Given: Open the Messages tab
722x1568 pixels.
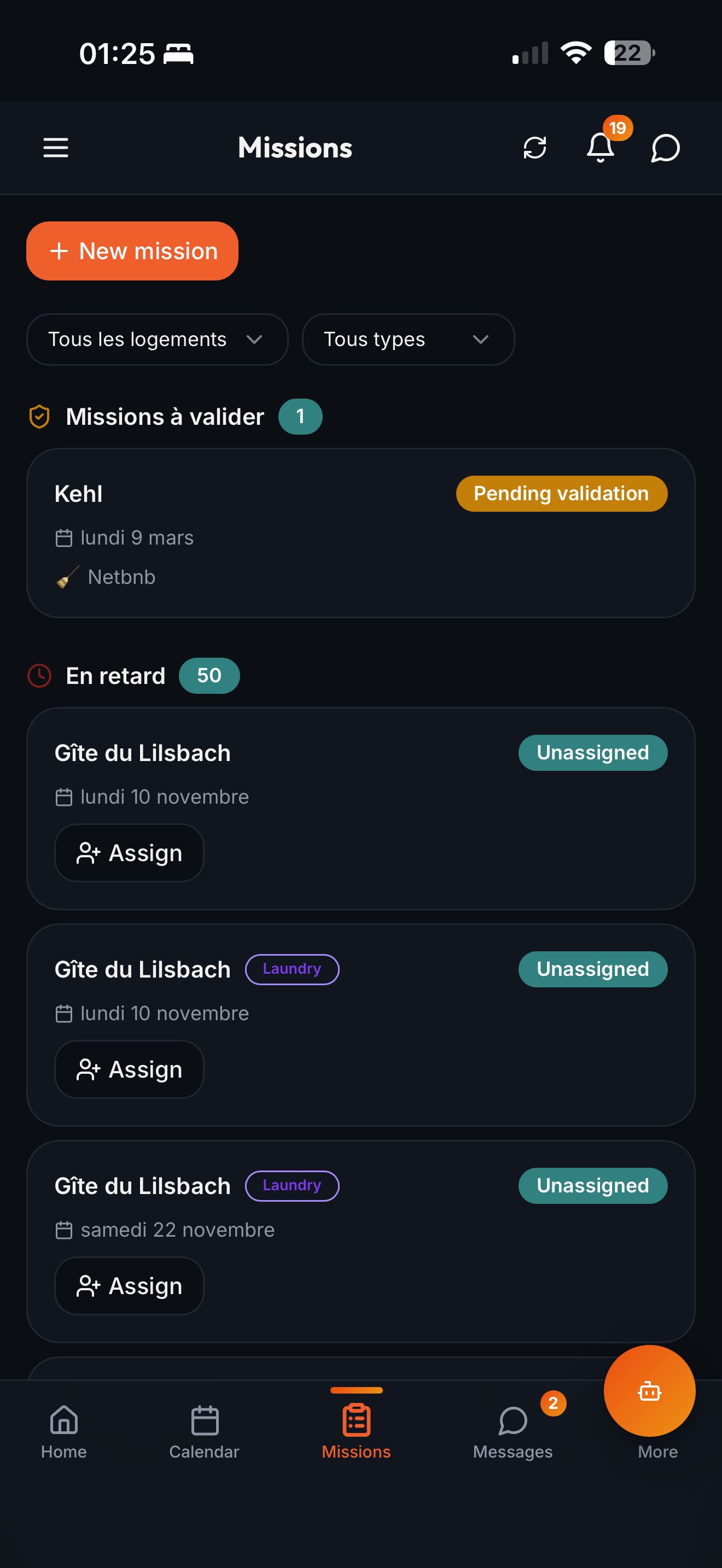Looking at the screenshot, I should coord(513,1431).
